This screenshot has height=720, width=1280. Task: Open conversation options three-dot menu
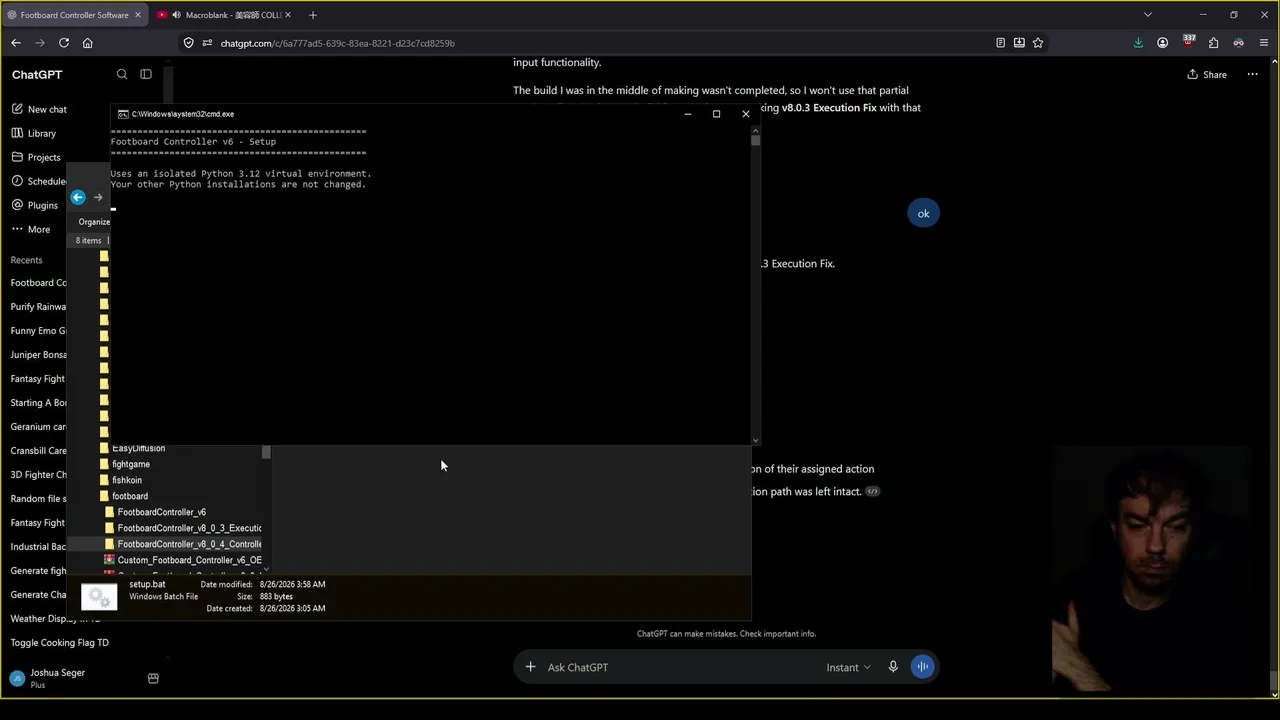1252,74
